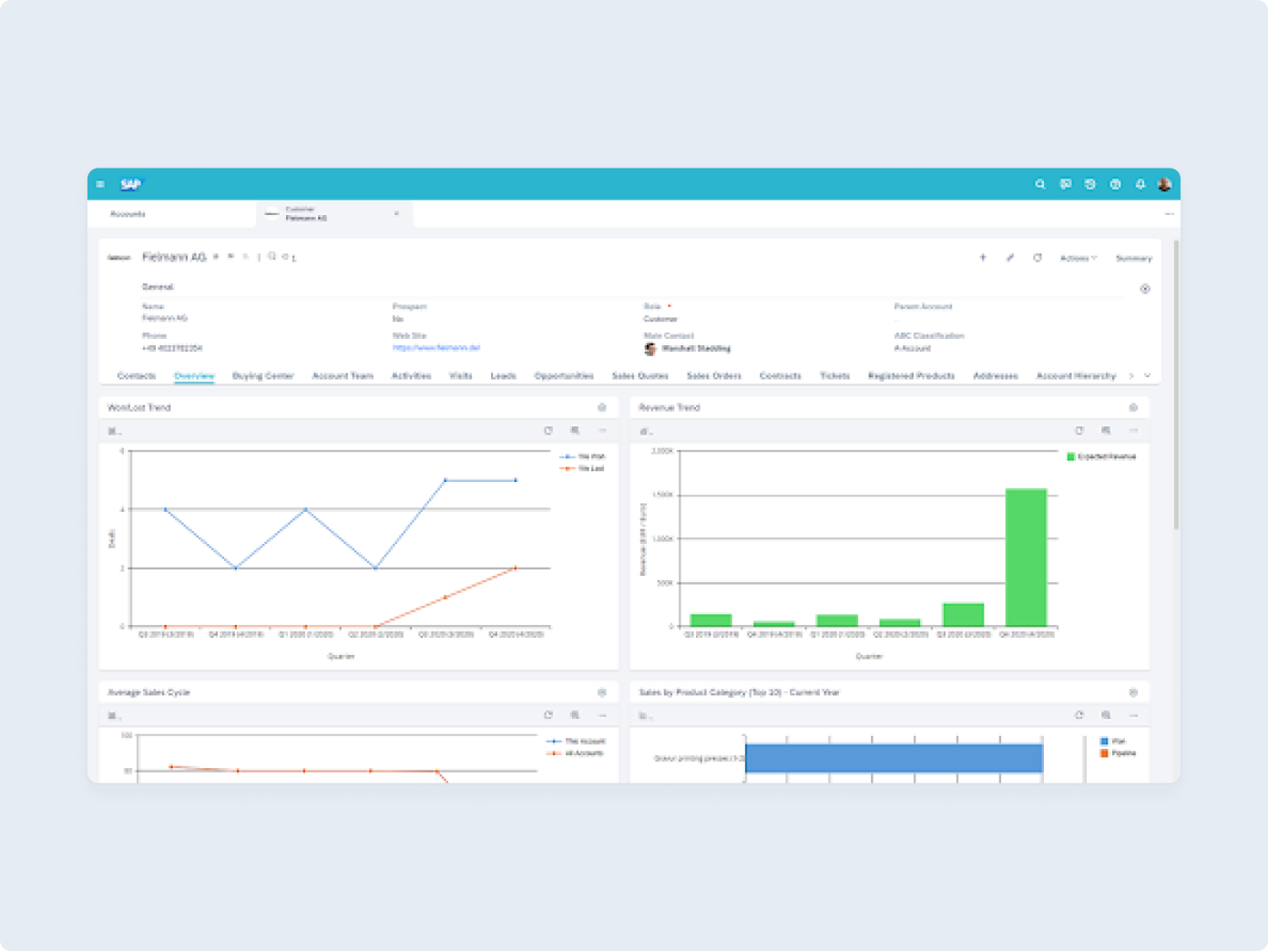The height and width of the screenshot is (952, 1268).
Task: Open the Buying Center tab
Action: [x=263, y=375]
